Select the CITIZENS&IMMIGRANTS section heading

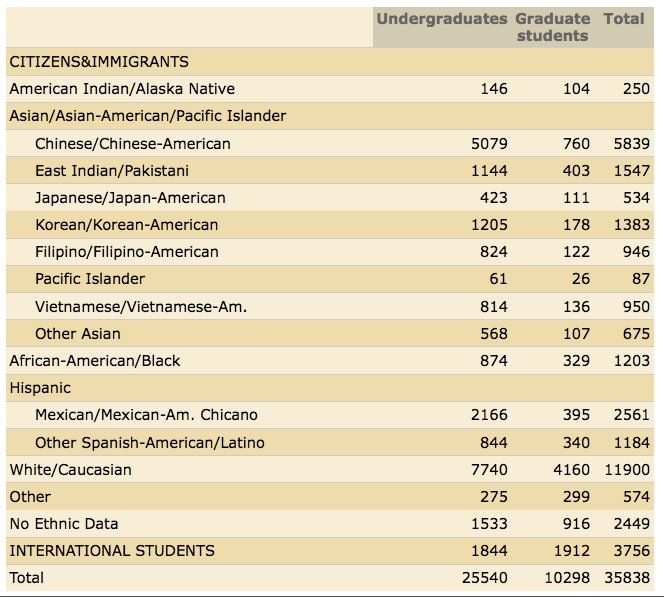point(99,62)
